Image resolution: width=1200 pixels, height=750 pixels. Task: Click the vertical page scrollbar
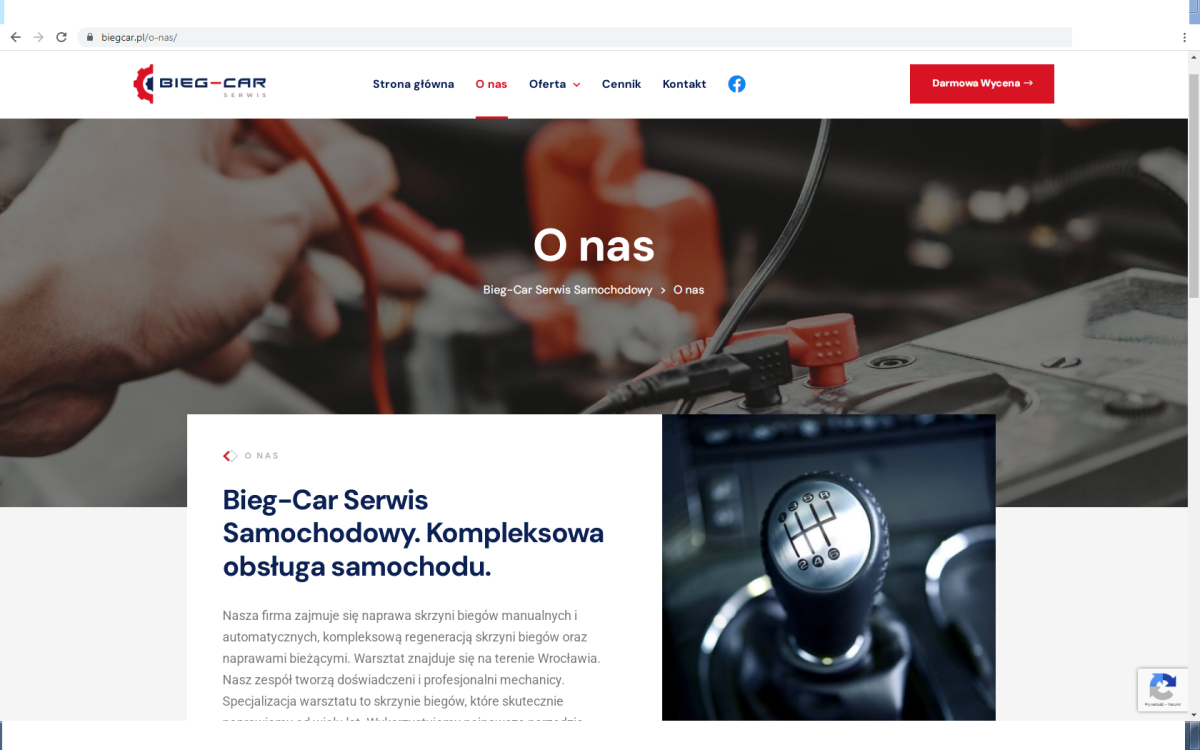(x=1193, y=385)
